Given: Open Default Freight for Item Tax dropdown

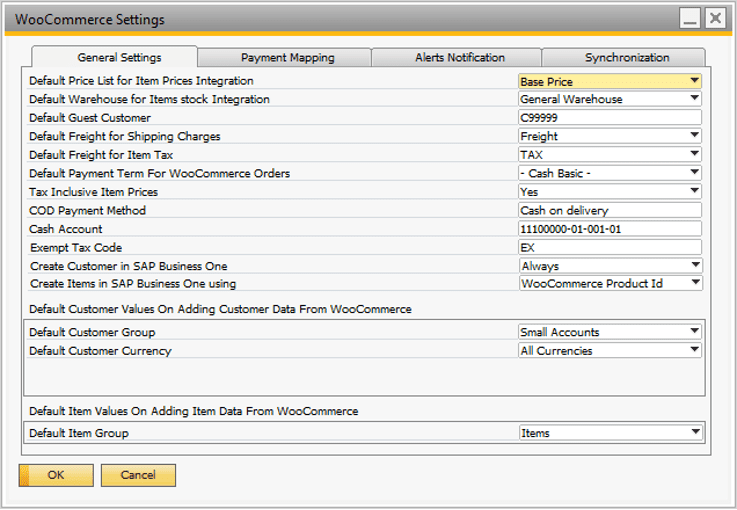Looking at the screenshot, I should tap(610, 155).
